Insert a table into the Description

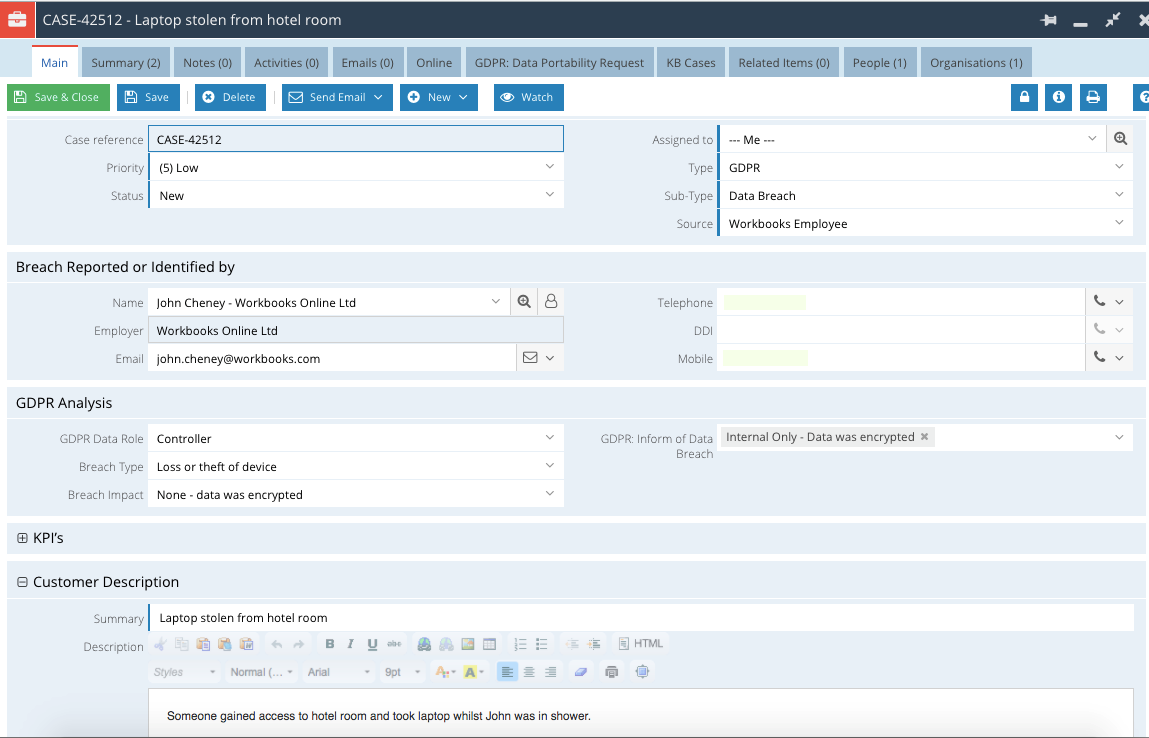tap(489, 644)
